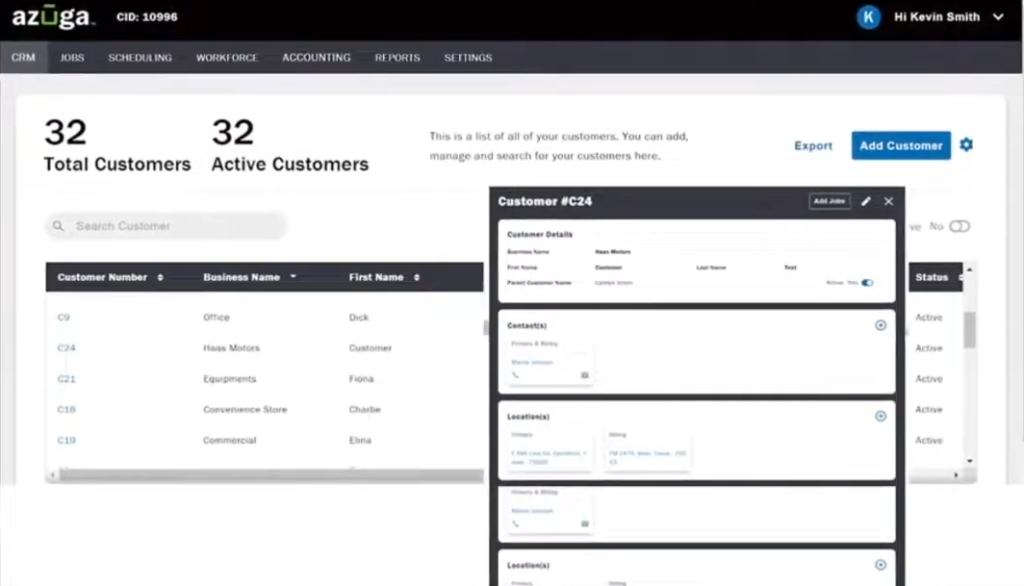Add a new contact with the plus icon
The image size is (1024, 586).
[880, 325]
